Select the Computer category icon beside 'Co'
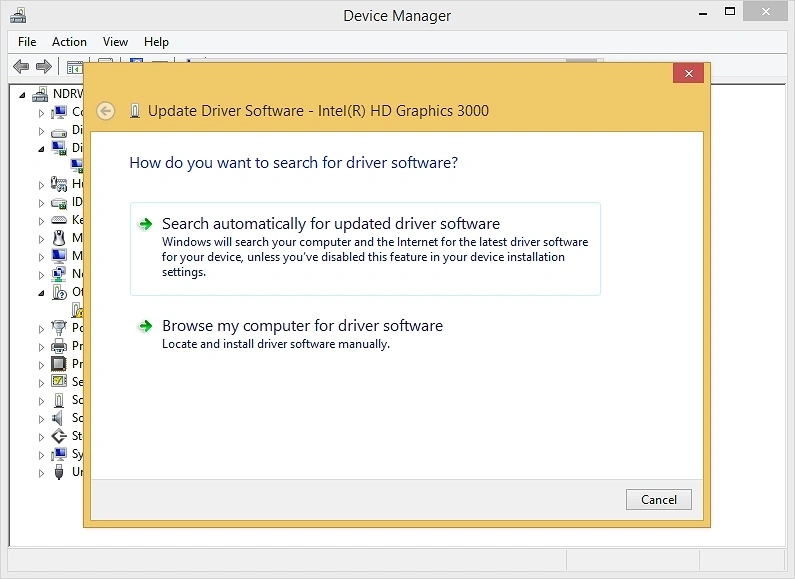Viewport: 795px width, 579px height. click(x=59, y=112)
